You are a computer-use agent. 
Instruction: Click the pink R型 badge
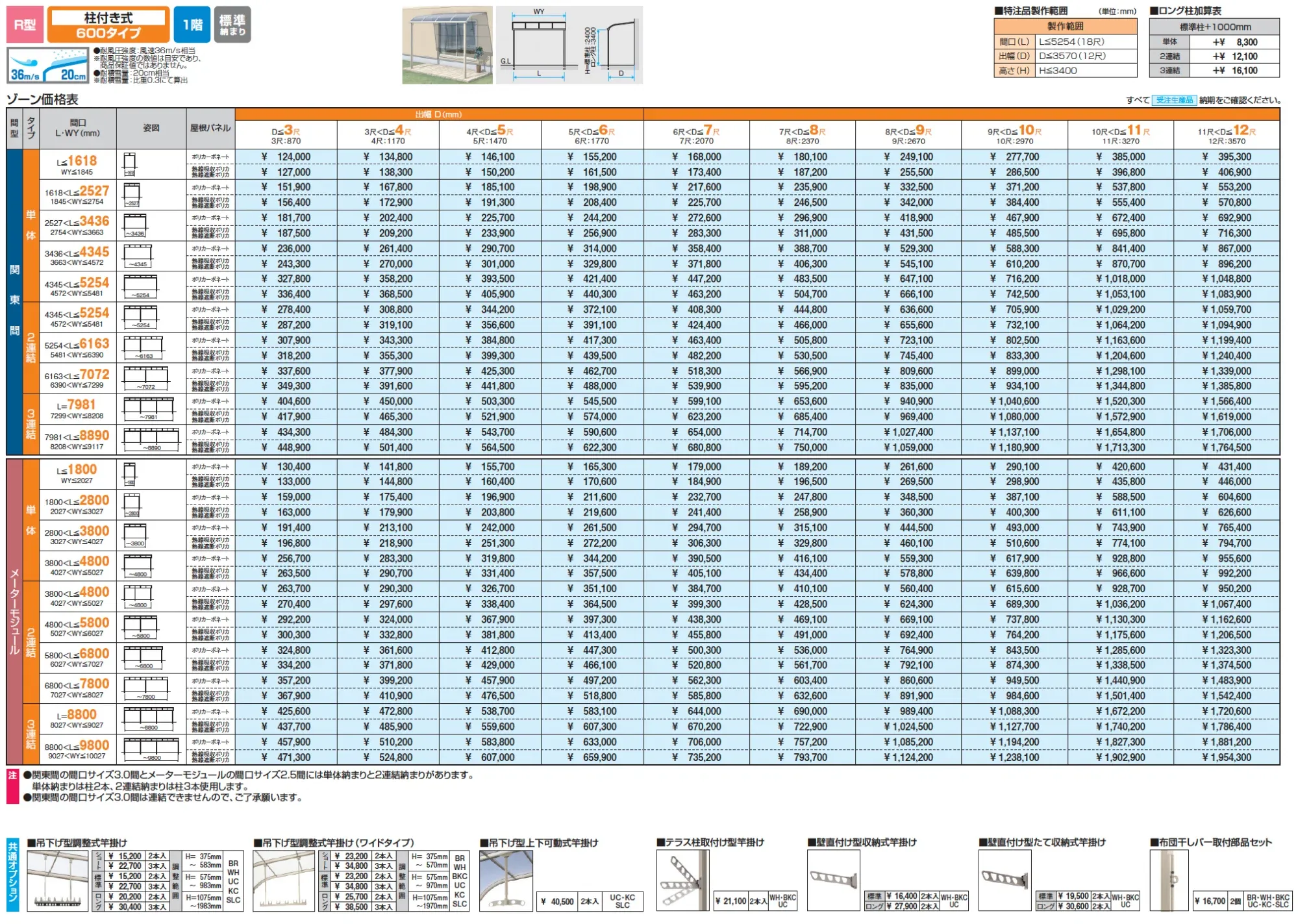[x=25, y=25]
